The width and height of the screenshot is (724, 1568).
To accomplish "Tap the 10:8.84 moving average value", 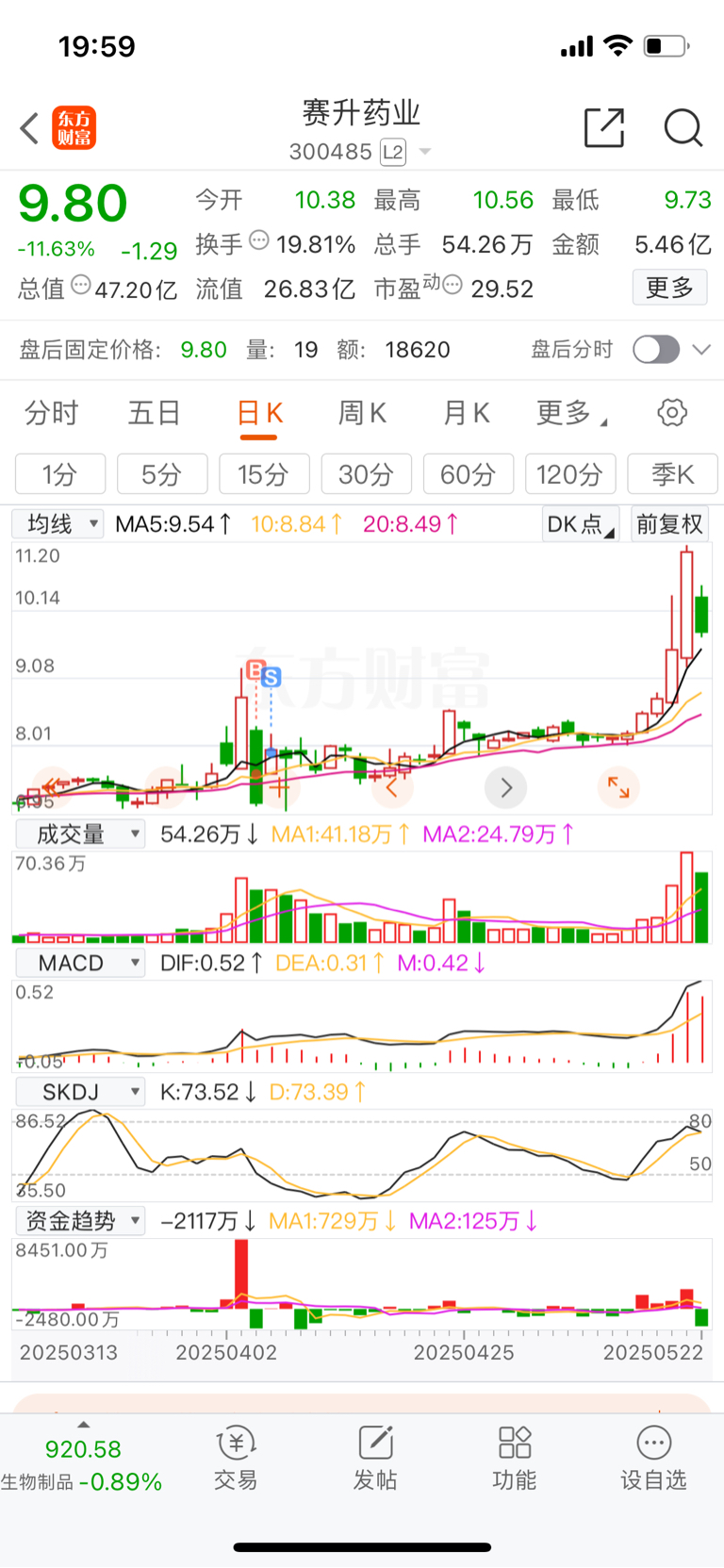I will tap(296, 524).
